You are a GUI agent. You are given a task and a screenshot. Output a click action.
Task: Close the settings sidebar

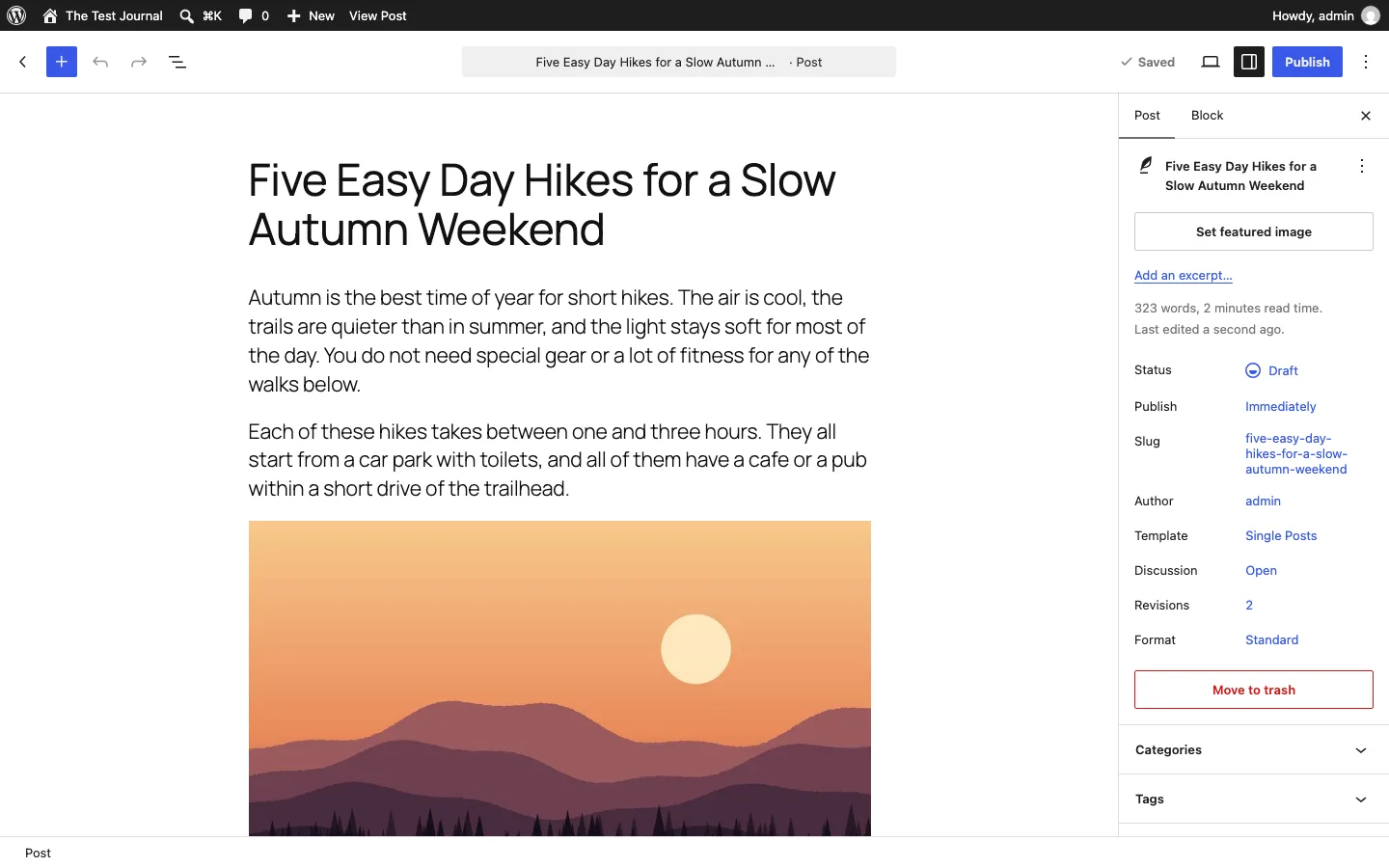tap(1366, 116)
